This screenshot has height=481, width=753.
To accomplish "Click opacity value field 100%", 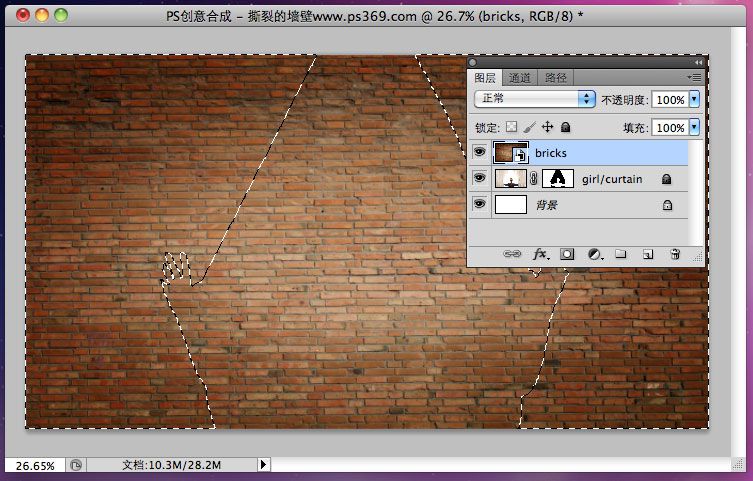I will (x=670, y=100).
